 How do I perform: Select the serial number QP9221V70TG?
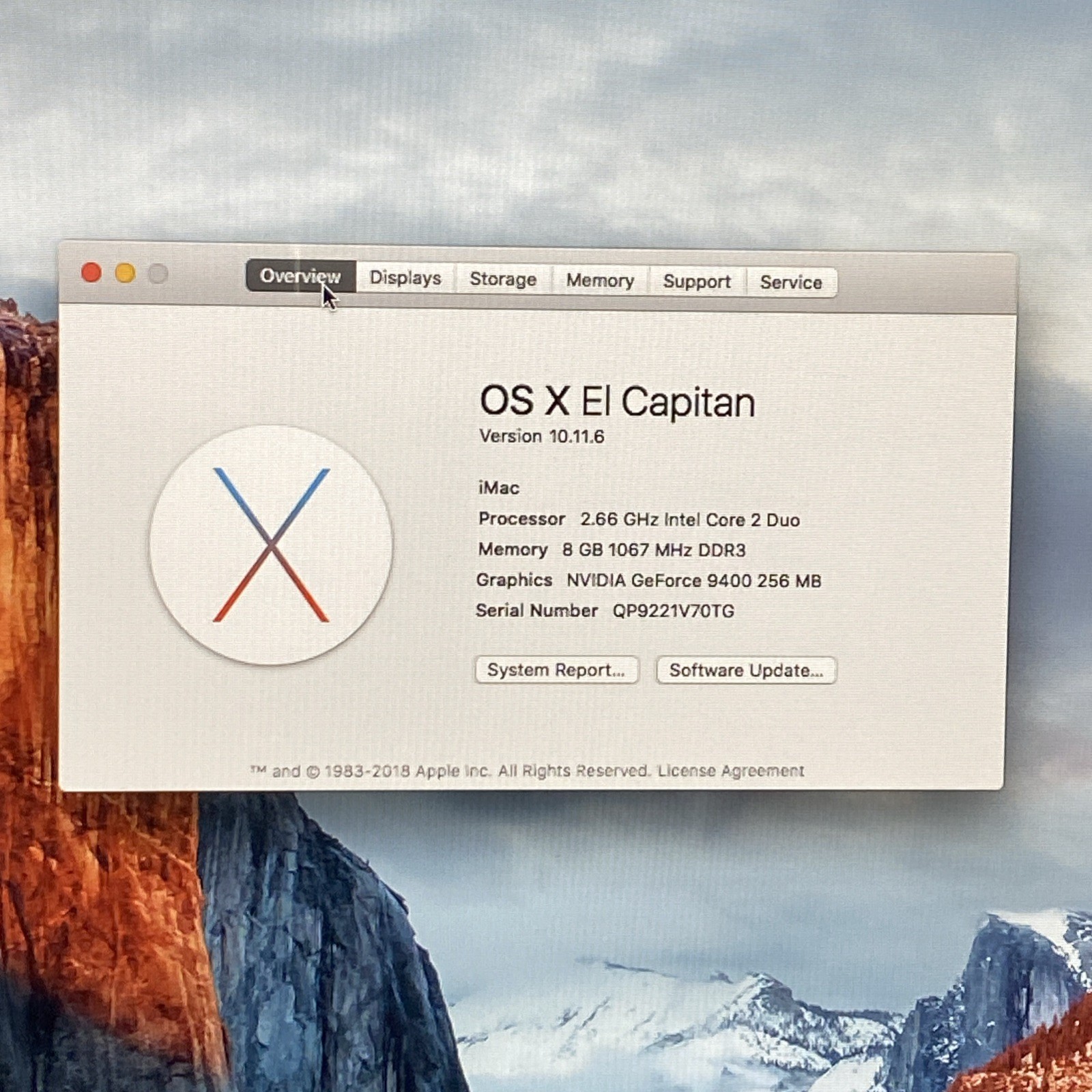click(673, 611)
